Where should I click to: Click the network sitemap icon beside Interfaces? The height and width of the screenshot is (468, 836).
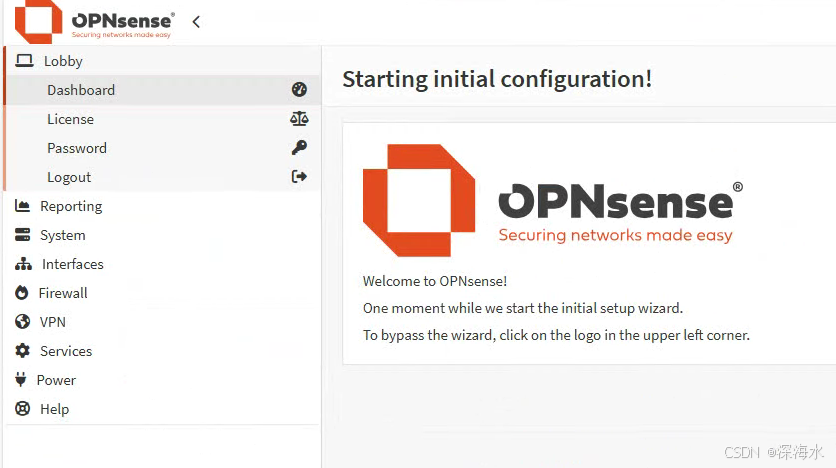(23, 264)
